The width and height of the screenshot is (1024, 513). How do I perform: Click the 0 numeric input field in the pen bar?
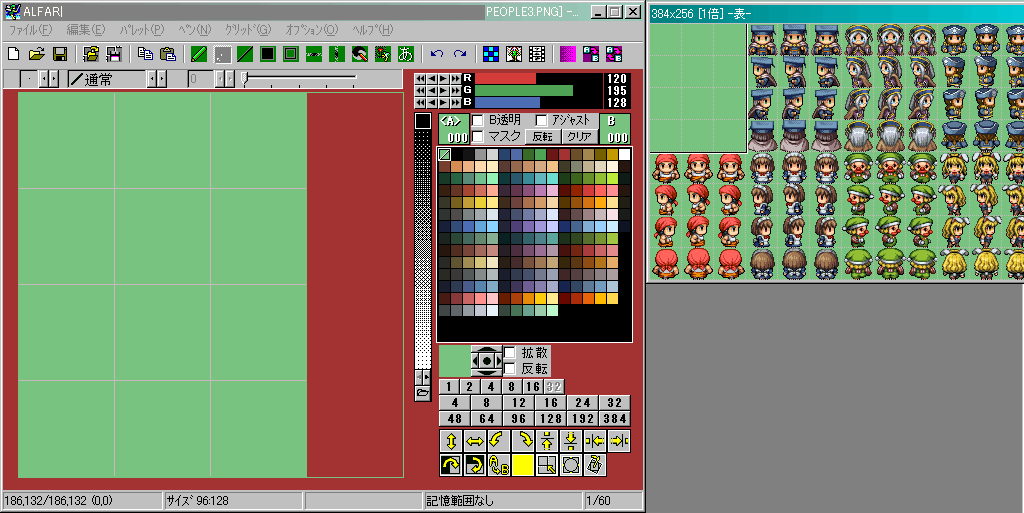201,80
